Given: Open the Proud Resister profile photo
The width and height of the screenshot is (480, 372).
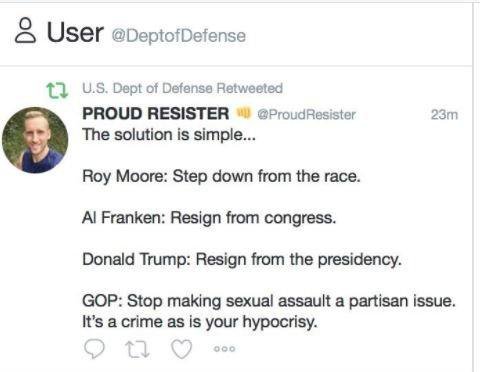Looking at the screenshot, I should click(x=35, y=140).
